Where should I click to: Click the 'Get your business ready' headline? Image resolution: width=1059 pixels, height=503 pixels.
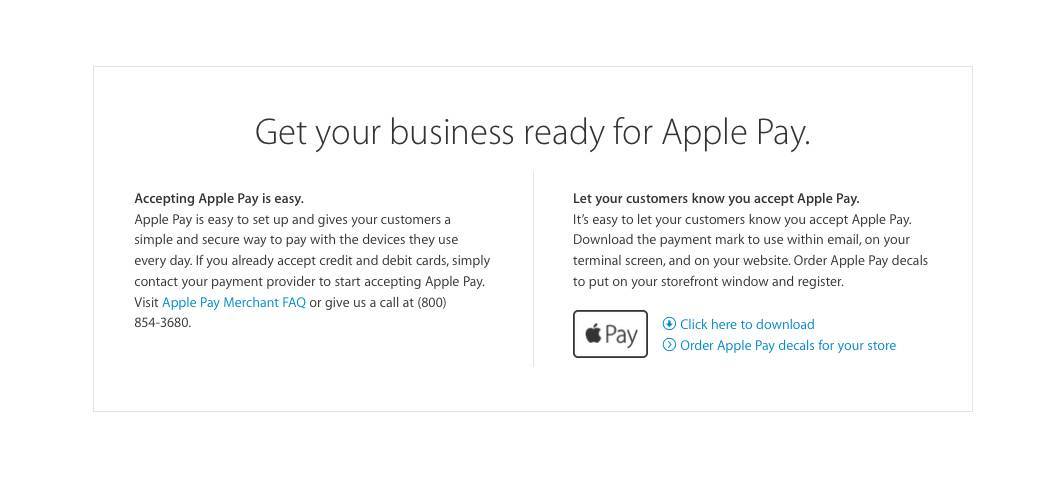coord(532,132)
